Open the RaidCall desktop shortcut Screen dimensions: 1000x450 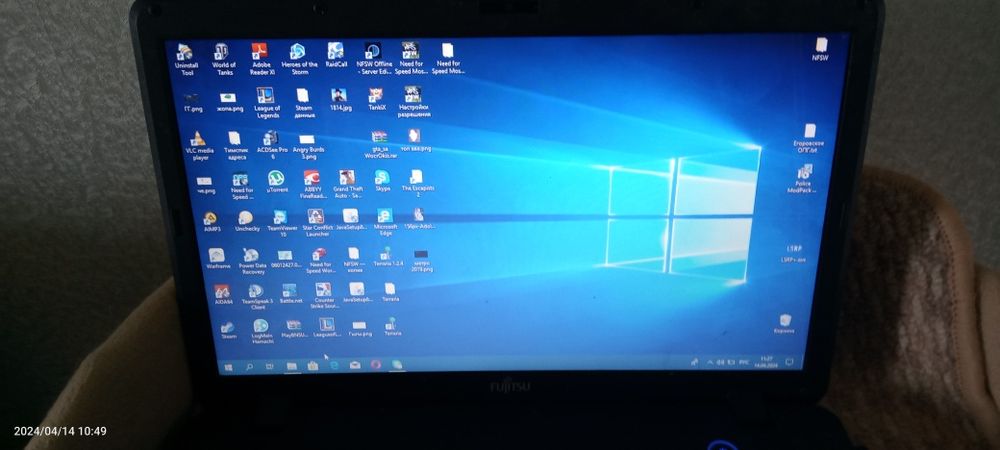pos(336,55)
